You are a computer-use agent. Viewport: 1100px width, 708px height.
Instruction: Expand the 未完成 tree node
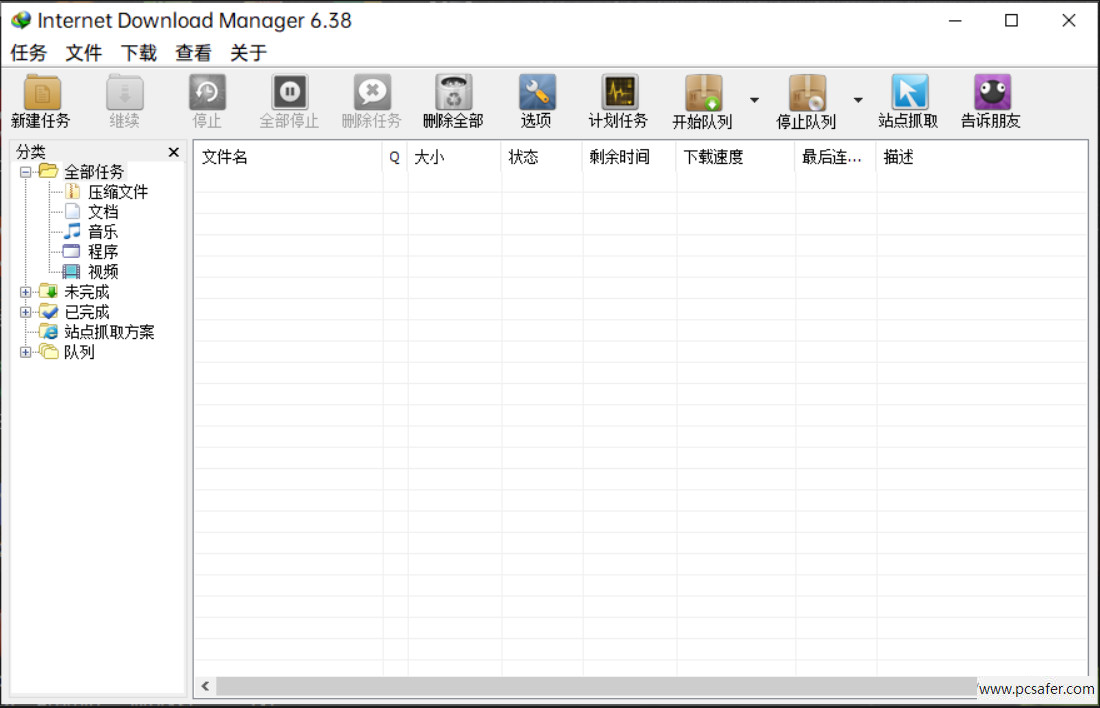[26, 292]
